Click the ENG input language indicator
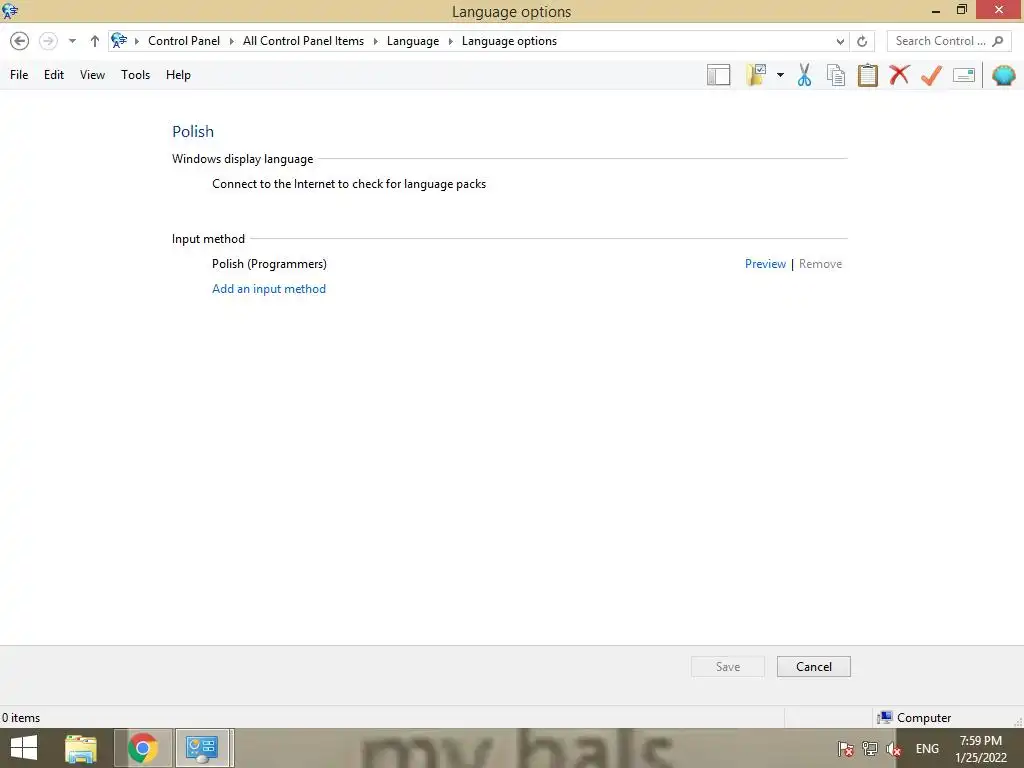 927,748
